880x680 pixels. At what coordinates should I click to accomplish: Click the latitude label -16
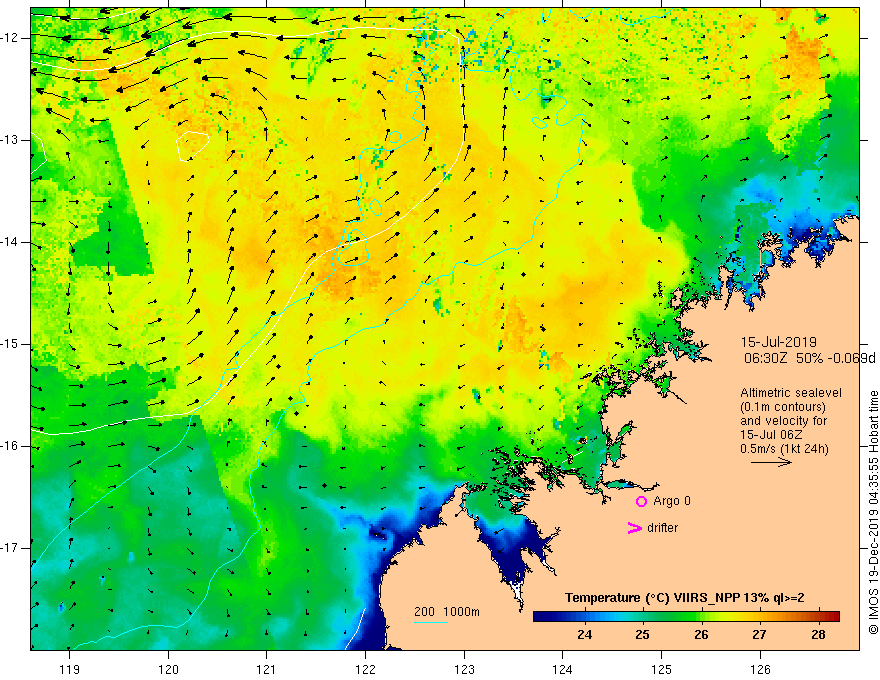pyautogui.click(x=10, y=446)
